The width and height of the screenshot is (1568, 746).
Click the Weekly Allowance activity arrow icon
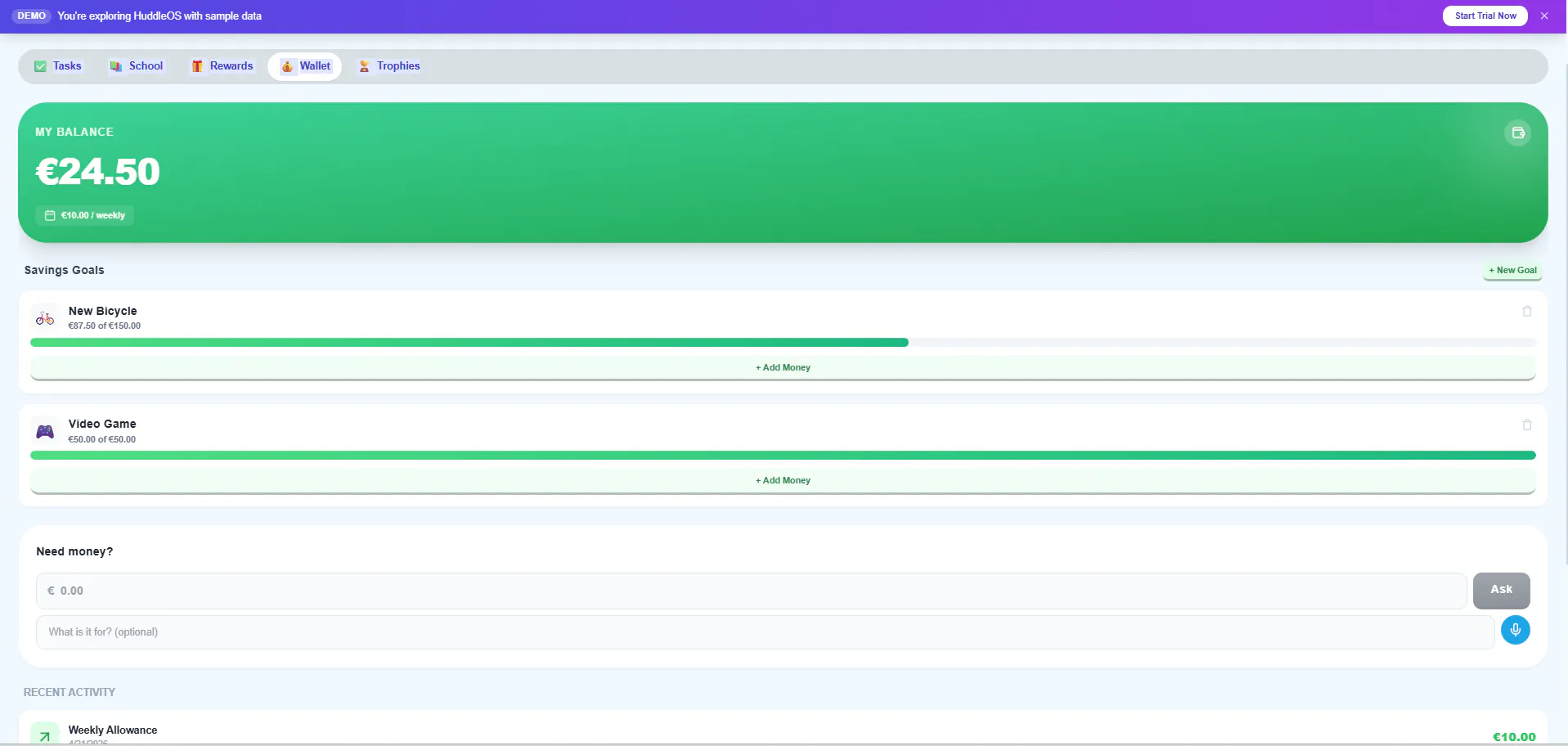pyautogui.click(x=45, y=734)
